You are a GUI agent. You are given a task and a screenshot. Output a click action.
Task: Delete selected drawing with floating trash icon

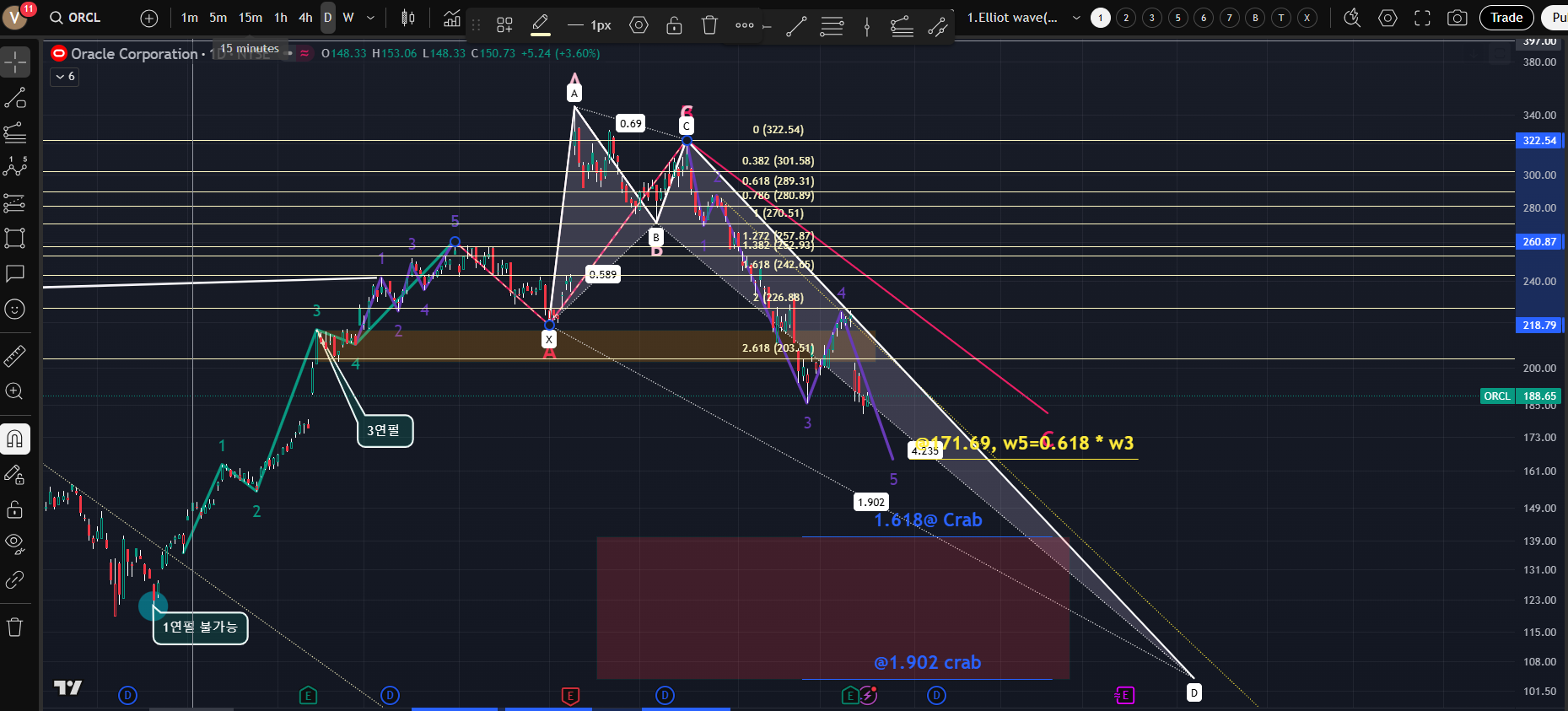click(709, 25)
